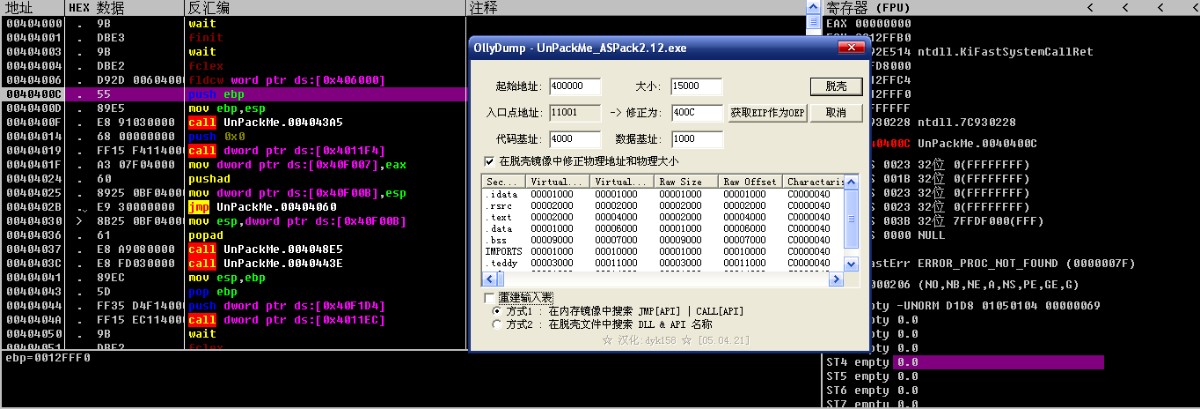The image size is (1200, 409).
Task: Close the OllyDump dialog
Action: (x=851, y=48)
